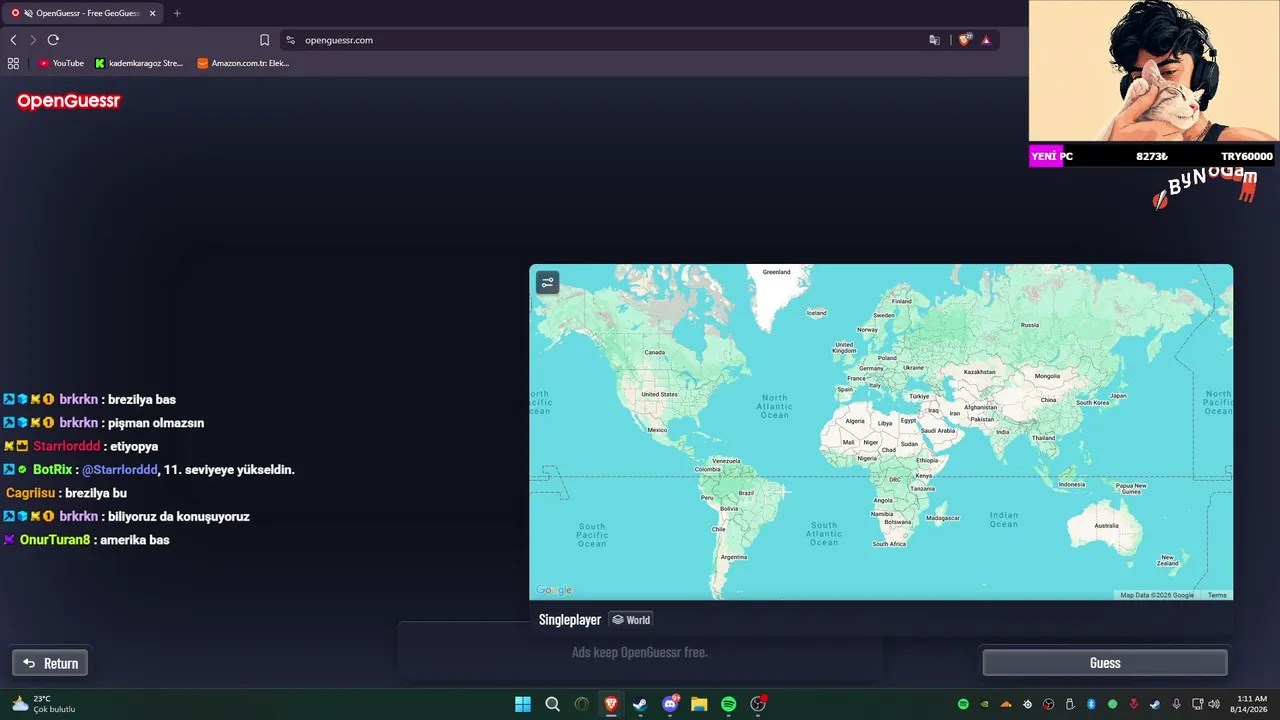Image resolution: width=1280 pixels, height=720 pixels.
Task: Click the Guess button
Action: (x=1105, y=663)
